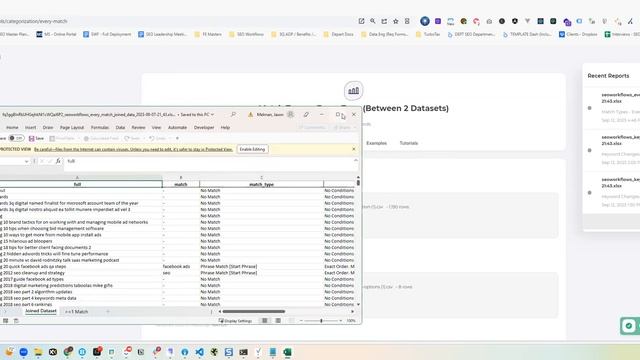Viewport: 640px width, 360px height.
Task: Click the browser zoom magnifier icon
Action: pos(373,21)
